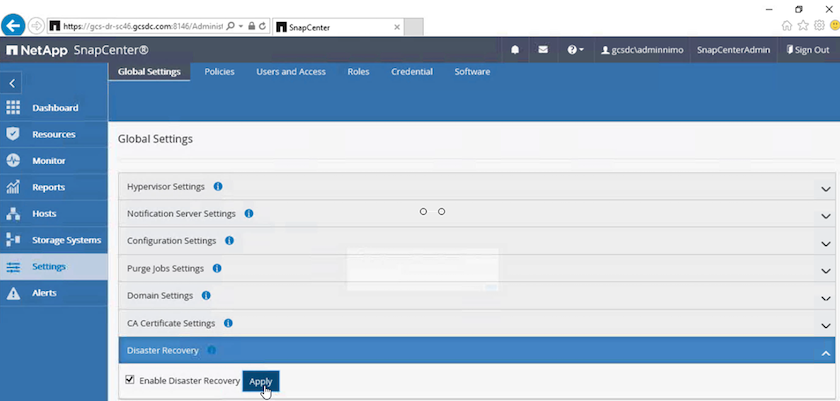The height and width of the screenshot is (401, 840).
Task: Click the browser forward arrow button
Action: pyautogui.click(x=36, y=26)
